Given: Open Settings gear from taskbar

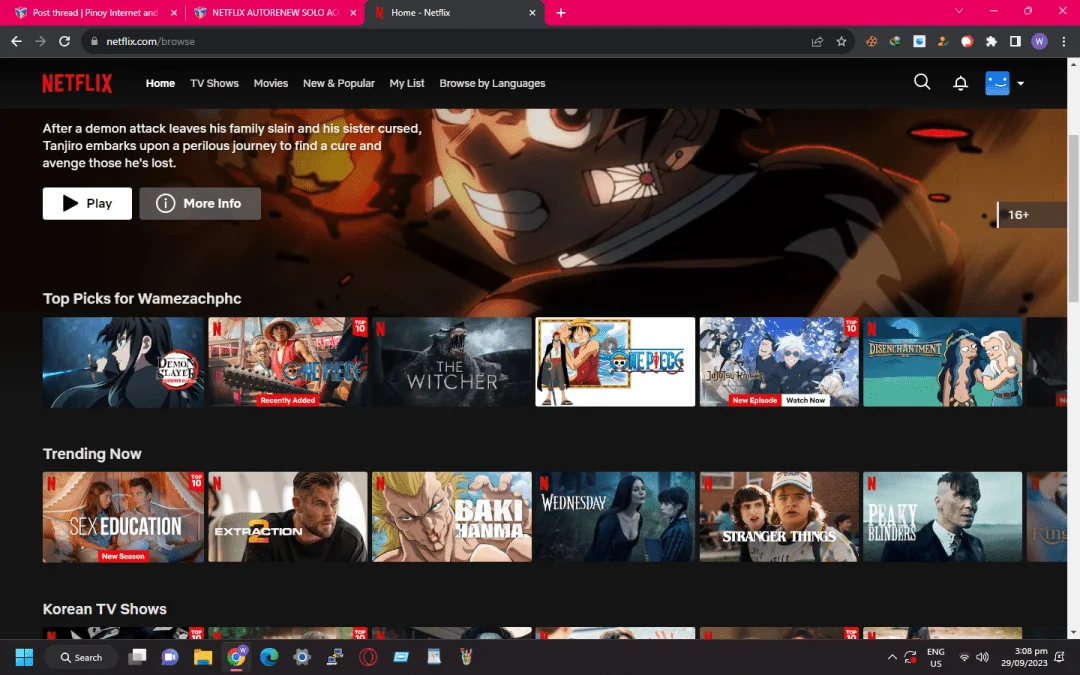Looking at the screenshot, I should coord(302,657).
